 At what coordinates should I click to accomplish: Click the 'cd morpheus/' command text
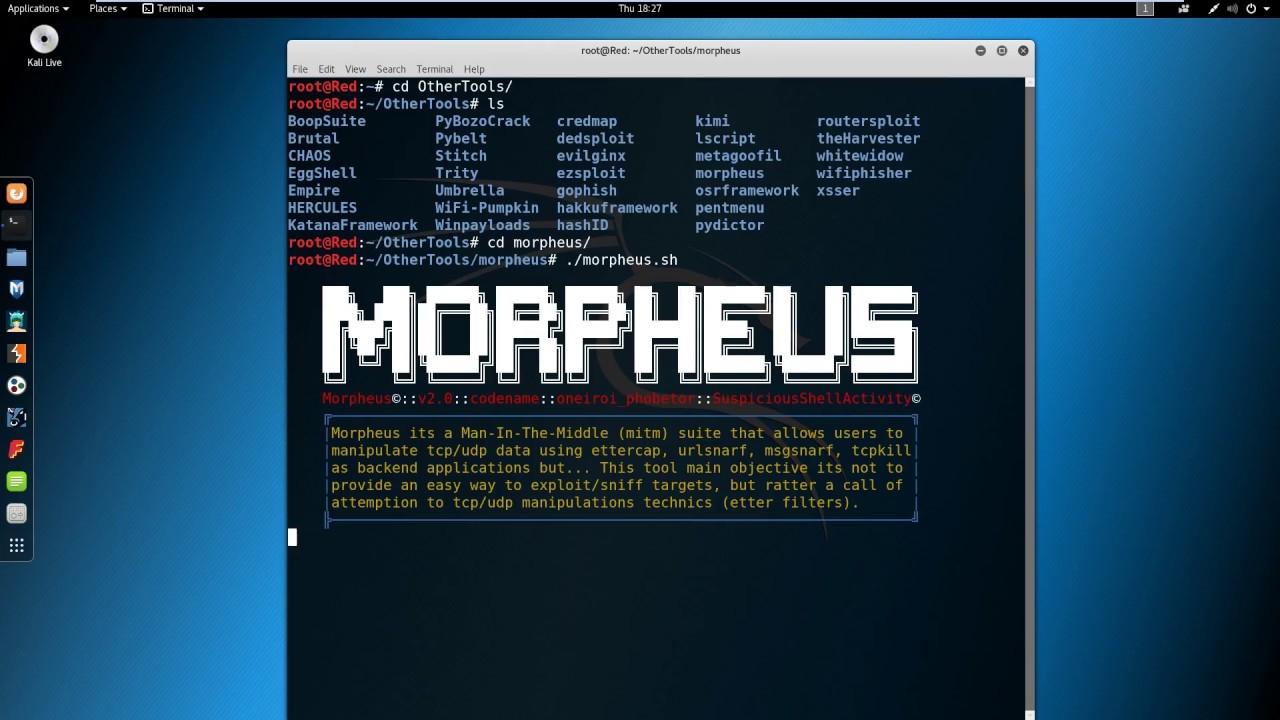click(539, 242)
